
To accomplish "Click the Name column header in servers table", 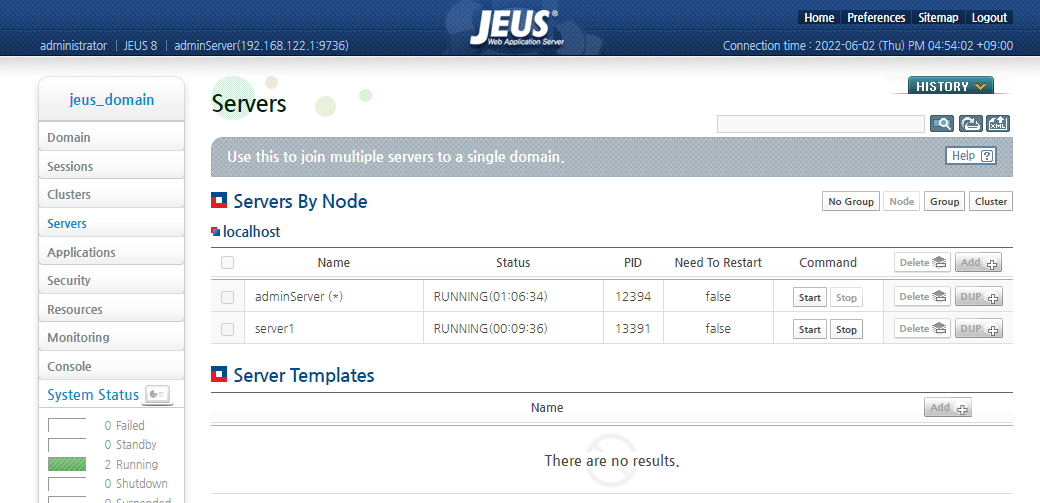I will pyautogui.click(x=334, y=263).
